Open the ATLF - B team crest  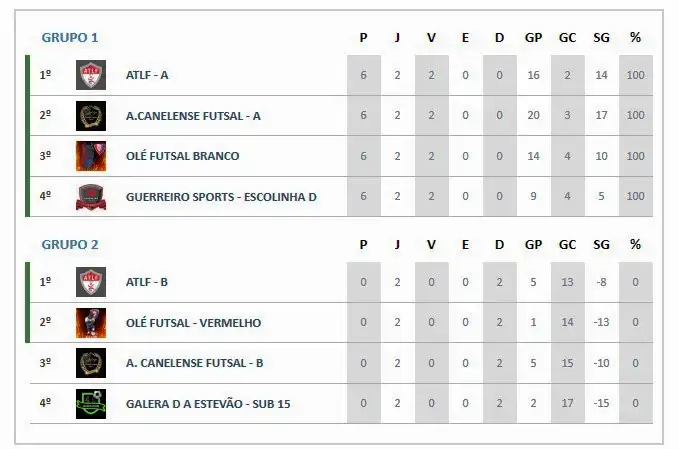91,282
